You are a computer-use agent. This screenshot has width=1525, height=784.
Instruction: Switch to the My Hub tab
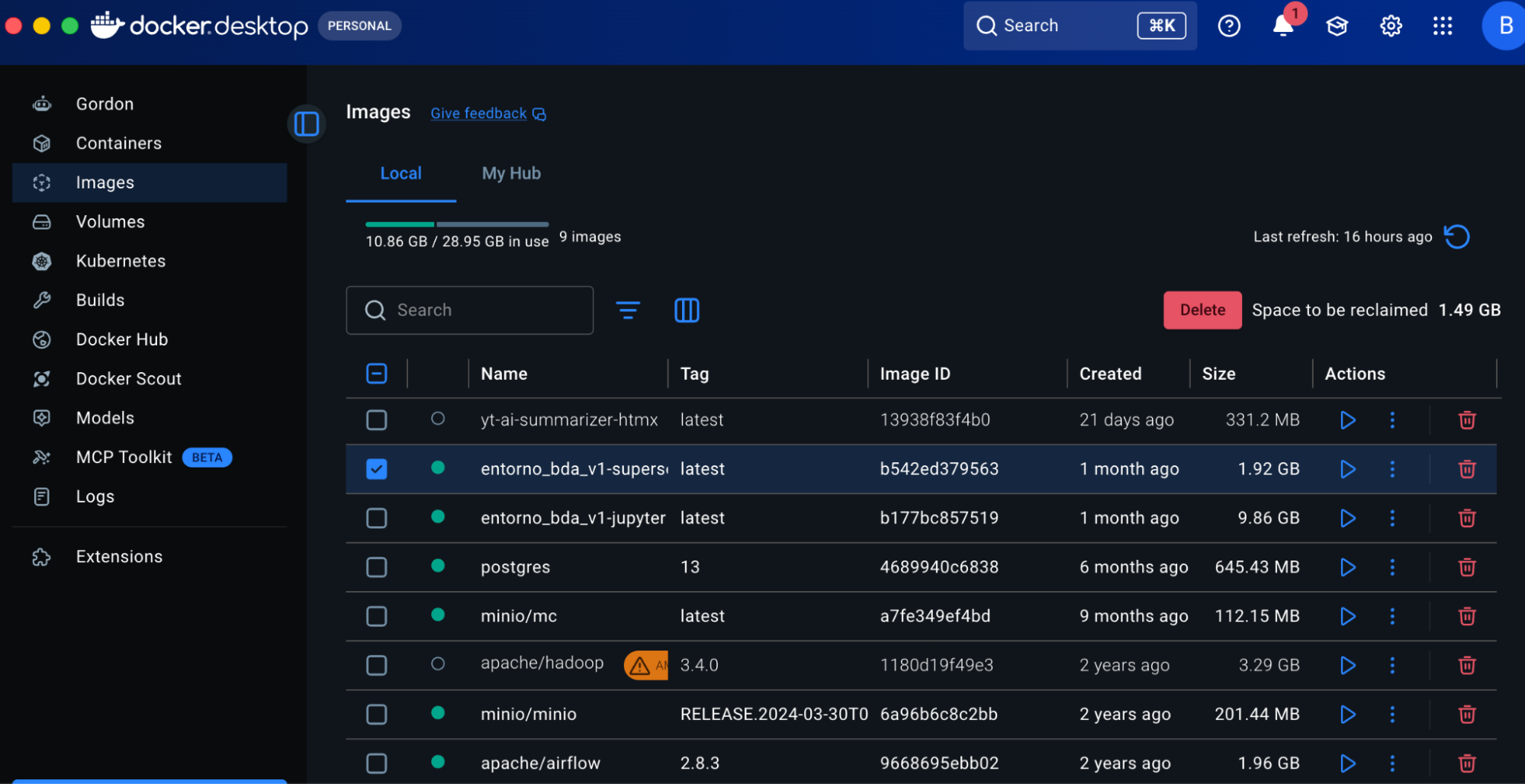(511, 174)
